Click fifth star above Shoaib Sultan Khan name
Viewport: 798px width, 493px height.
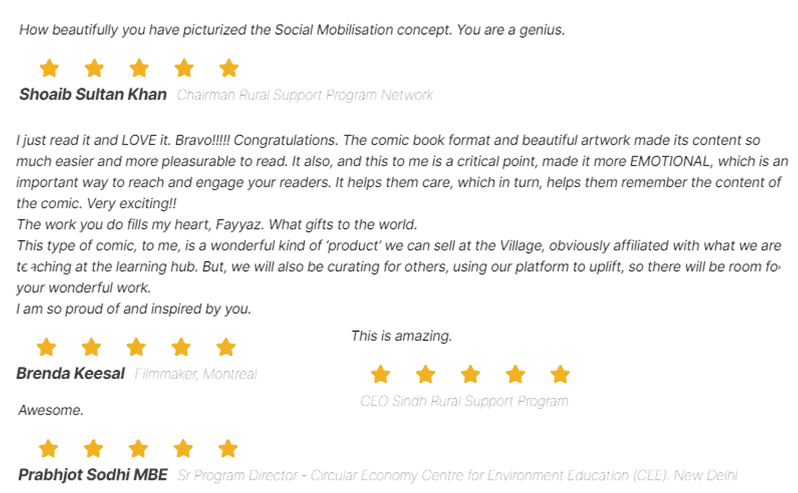click(229, 68)
